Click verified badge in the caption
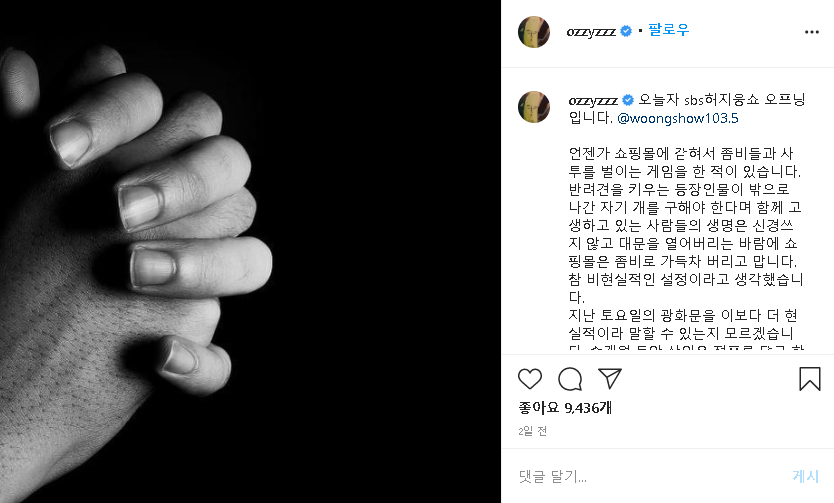Image resolution: width=834 pixels, height=503 pixels. 628,100
